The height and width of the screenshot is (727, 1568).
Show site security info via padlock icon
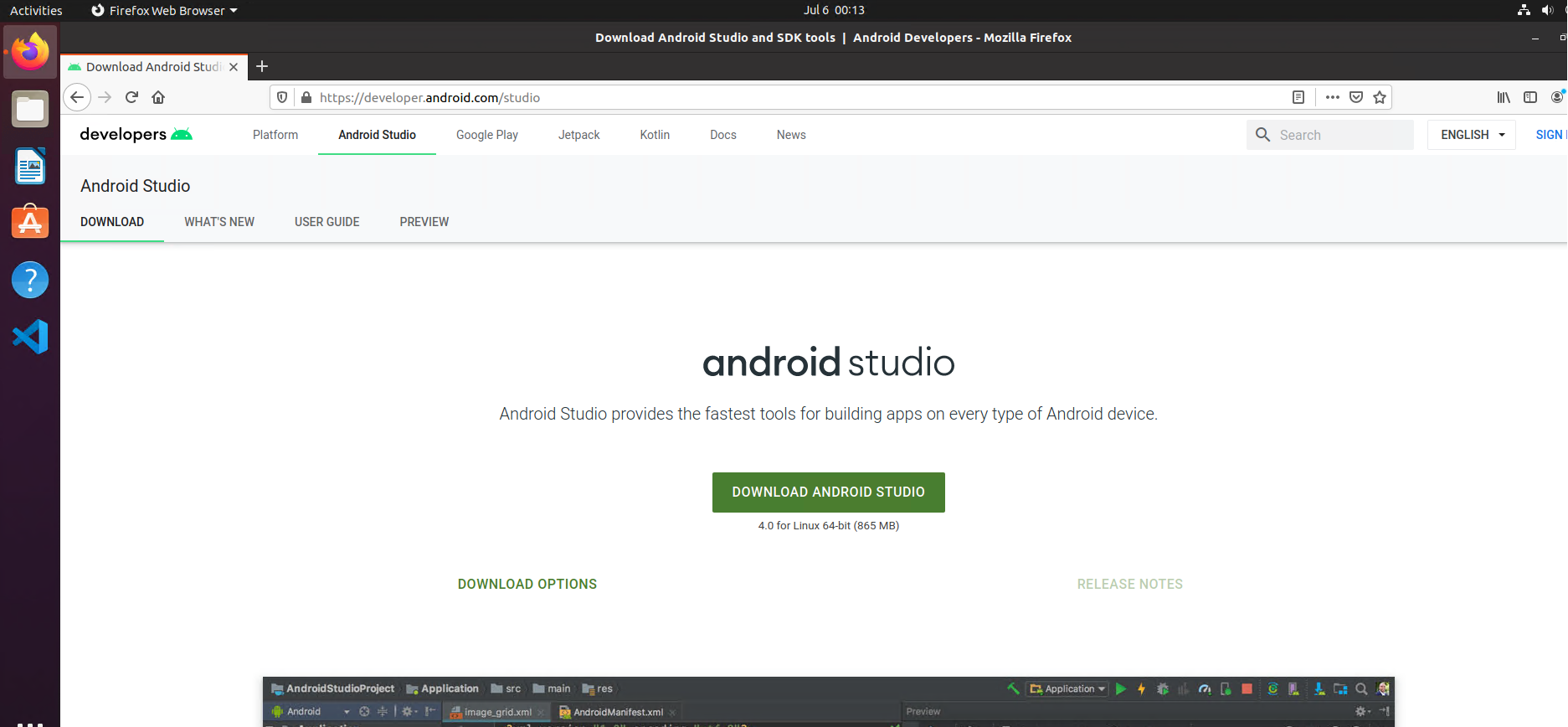click(x=306, y=97)
